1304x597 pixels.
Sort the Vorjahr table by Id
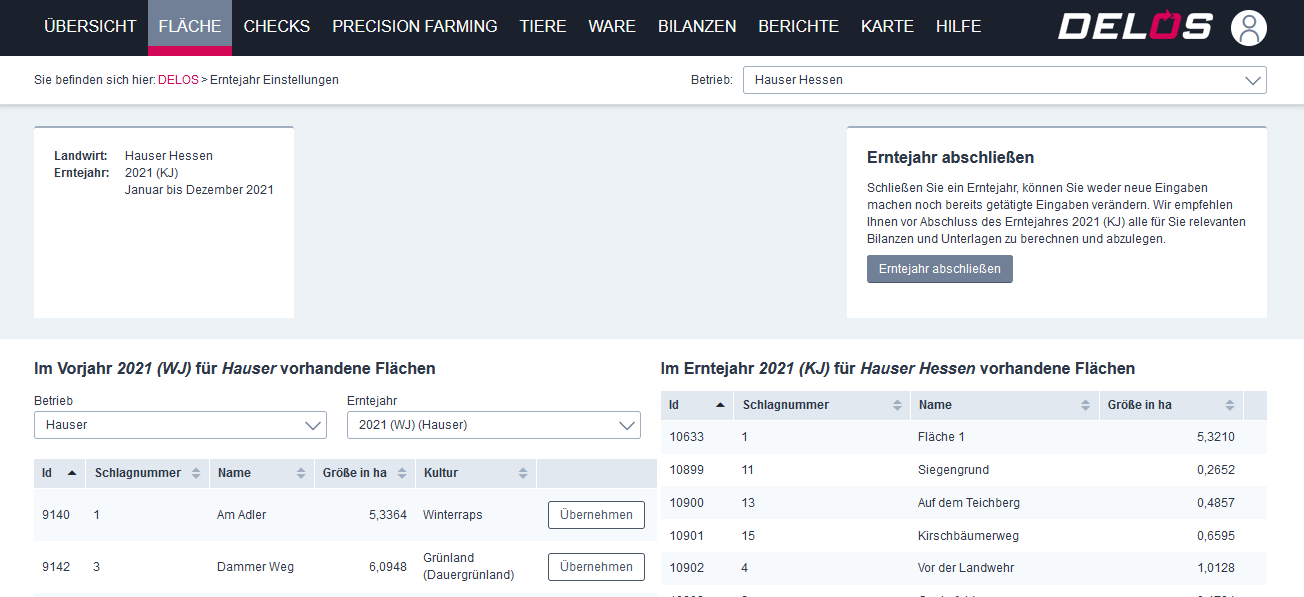59,473
